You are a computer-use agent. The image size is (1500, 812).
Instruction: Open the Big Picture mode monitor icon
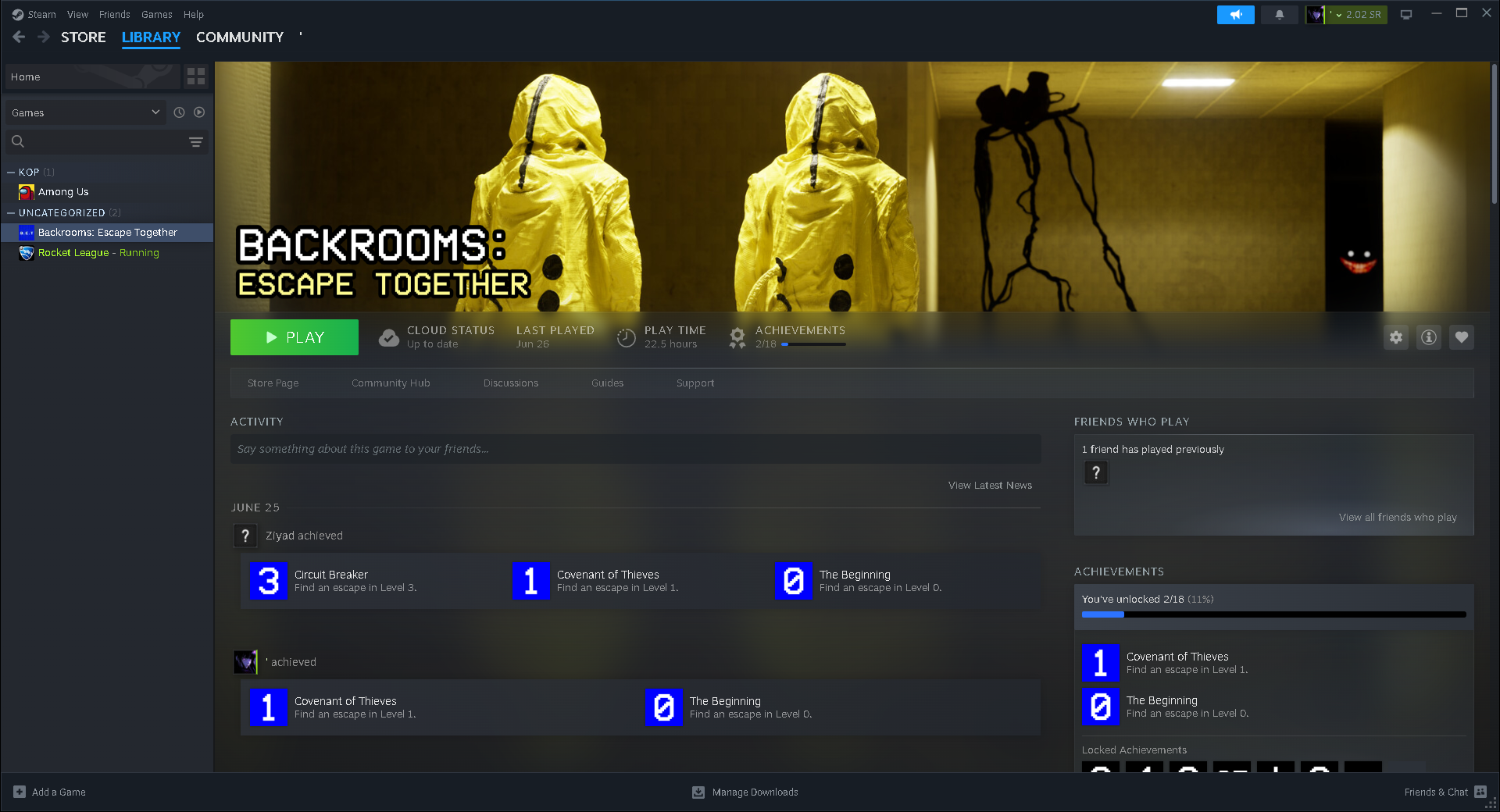tap(1406, 15)
